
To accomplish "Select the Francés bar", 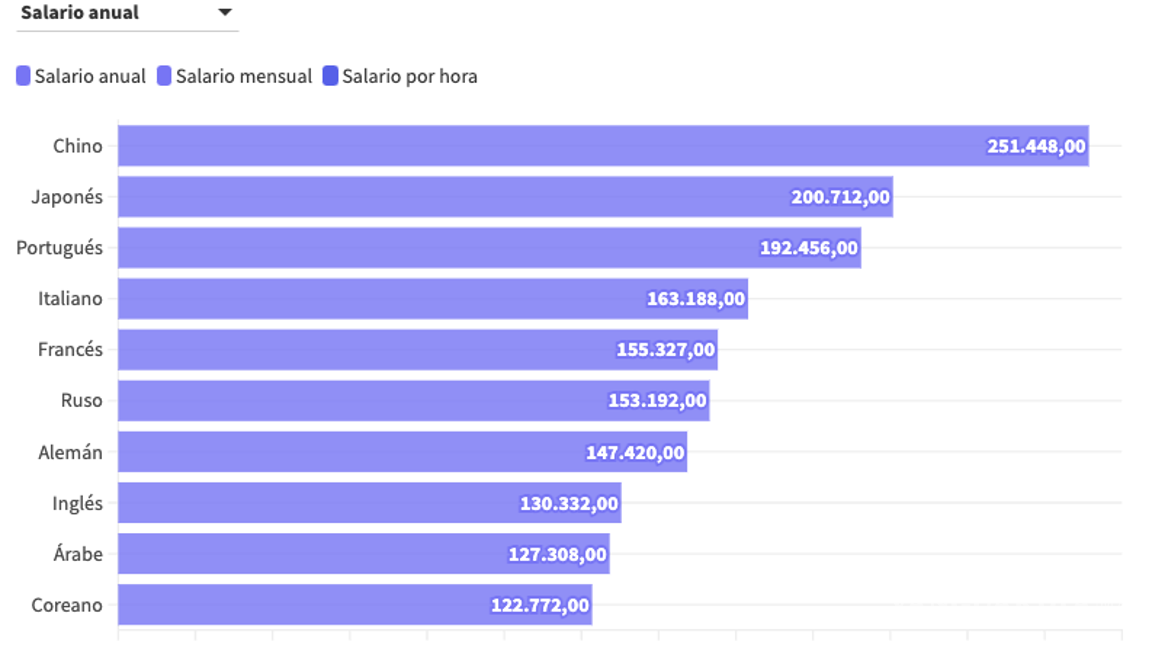I will click(x=360, y=350).
